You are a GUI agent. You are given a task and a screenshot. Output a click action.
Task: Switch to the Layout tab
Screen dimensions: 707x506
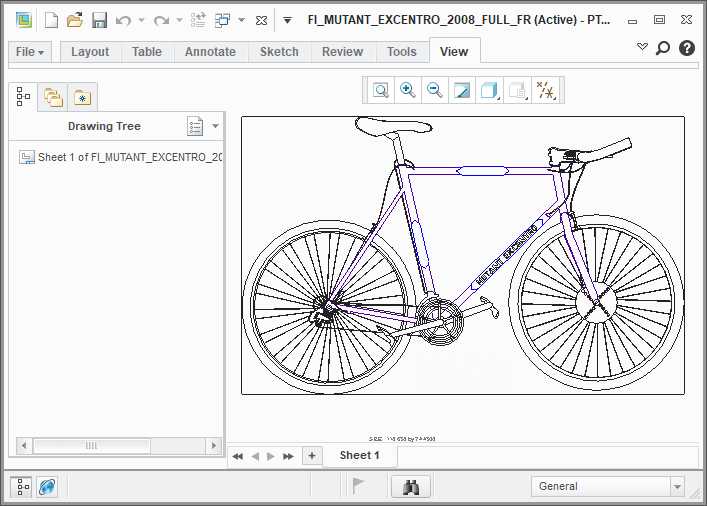[x=90, y=52]
